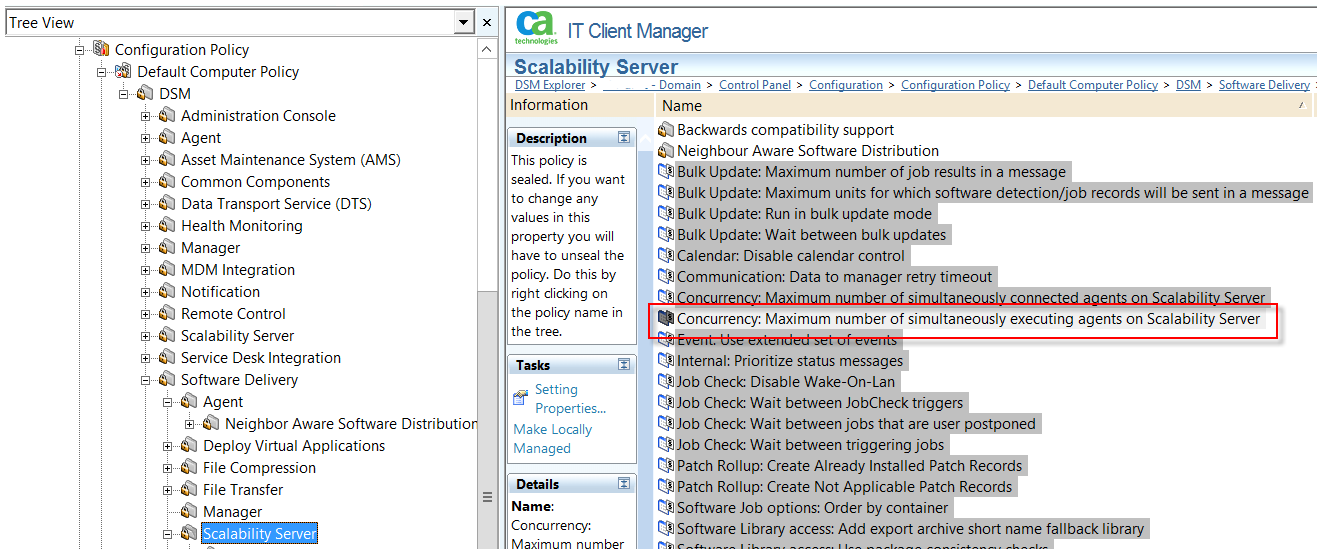This screenshot has width=1322, height=556.
Task: Click the File Compression folder icon
Action: [x=189, y=467]
